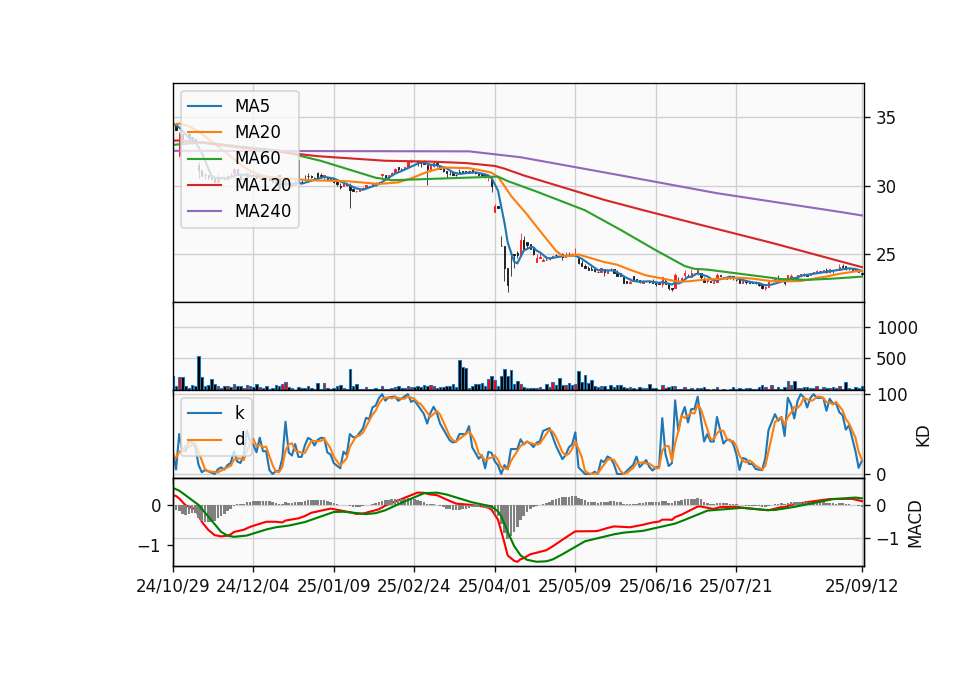Click the MA240 legend label
Viewport: 960px width, 690px height.
click(x=263, y=211)
